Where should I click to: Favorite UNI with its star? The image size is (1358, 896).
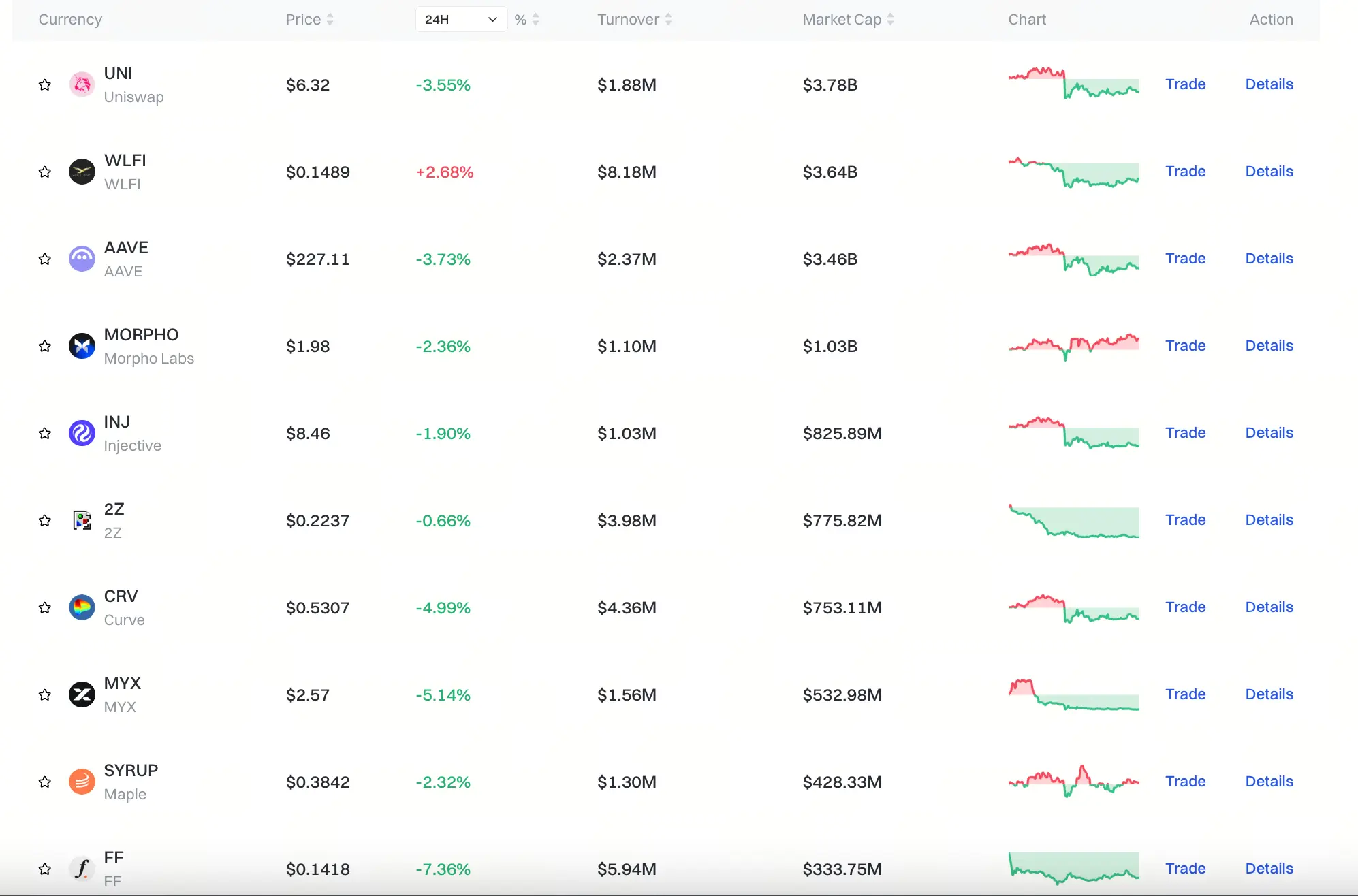click(x=45, y=84)
